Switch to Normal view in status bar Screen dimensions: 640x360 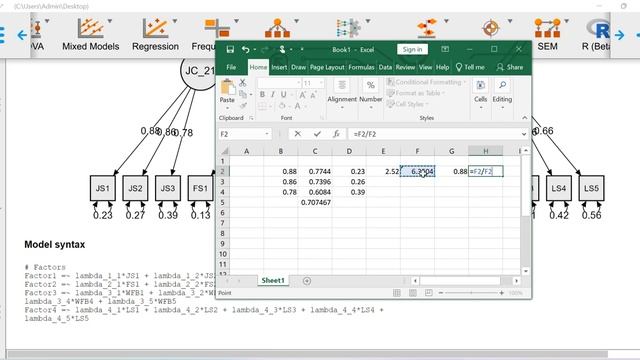click(x=396, y=293)
